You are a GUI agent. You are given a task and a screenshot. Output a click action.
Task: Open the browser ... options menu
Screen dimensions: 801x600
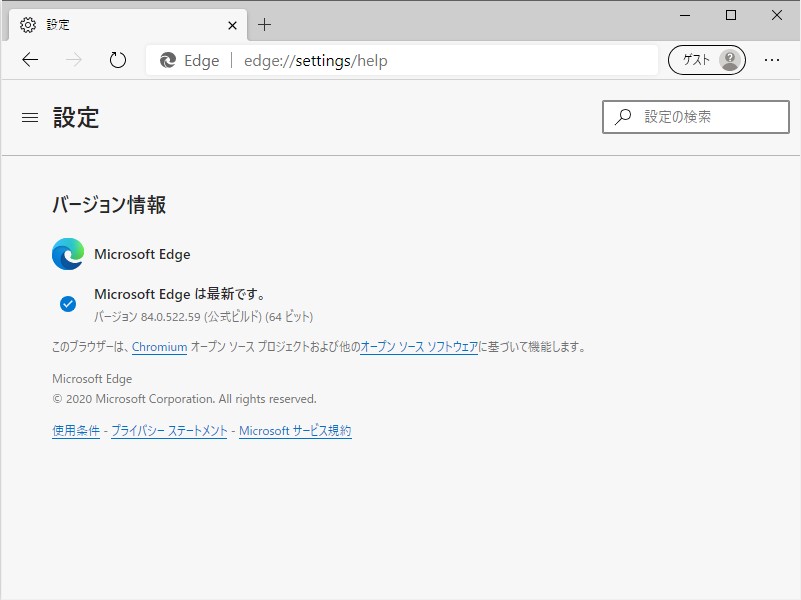[x=772, y=60]
